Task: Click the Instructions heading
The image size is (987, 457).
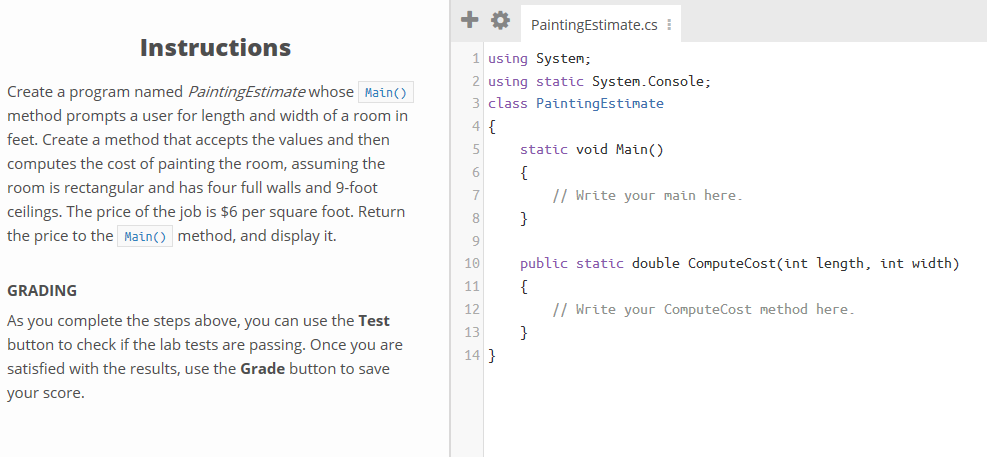Action: (x=216, y=47)
